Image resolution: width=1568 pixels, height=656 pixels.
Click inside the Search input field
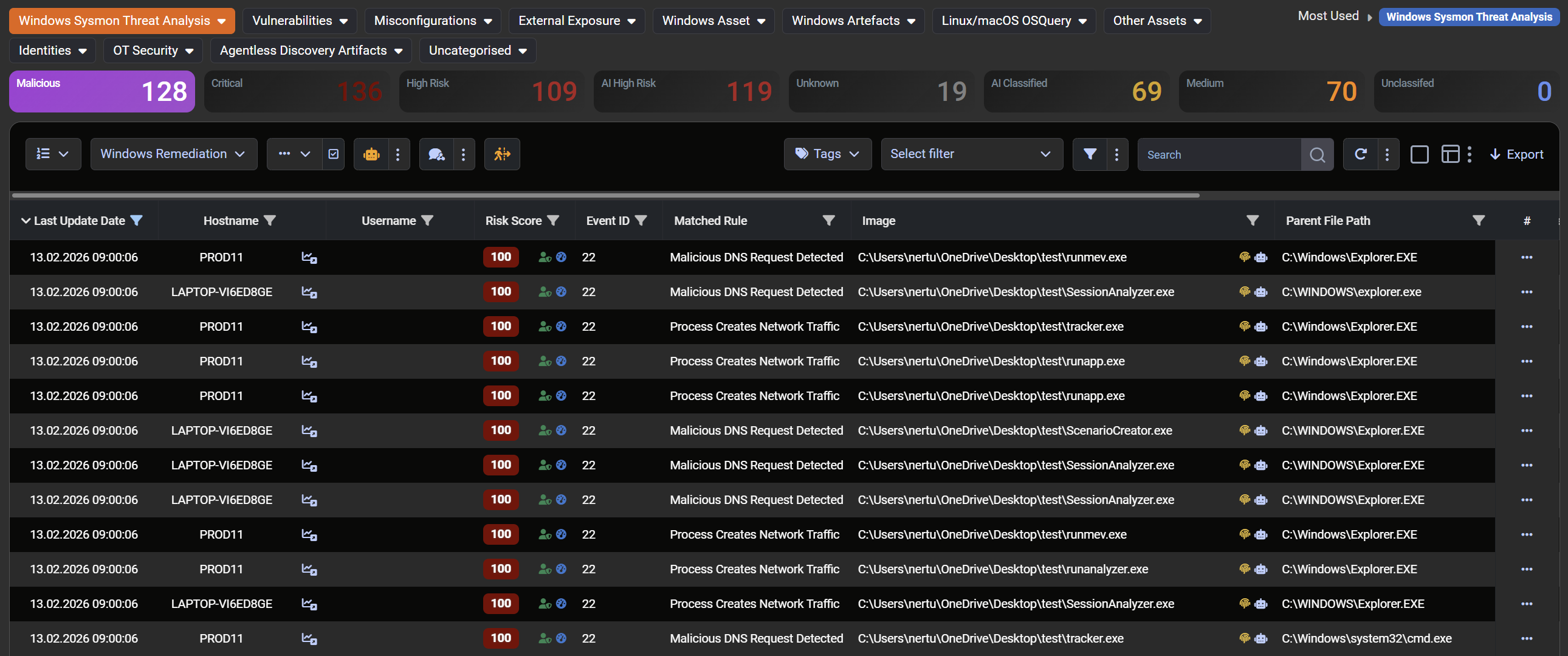pos(1219,154)
